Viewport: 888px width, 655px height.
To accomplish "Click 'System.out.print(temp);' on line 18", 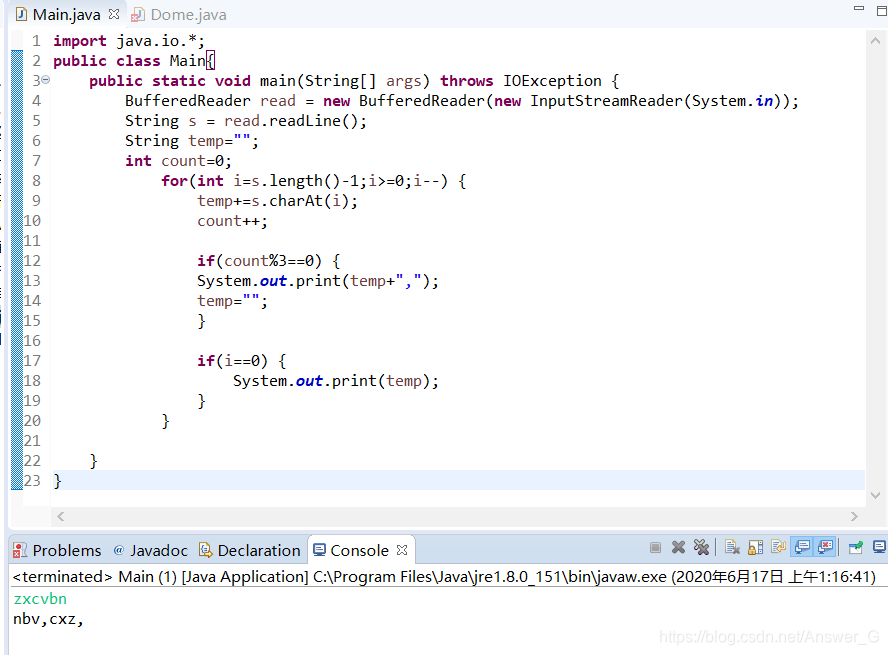I will 336,380.
